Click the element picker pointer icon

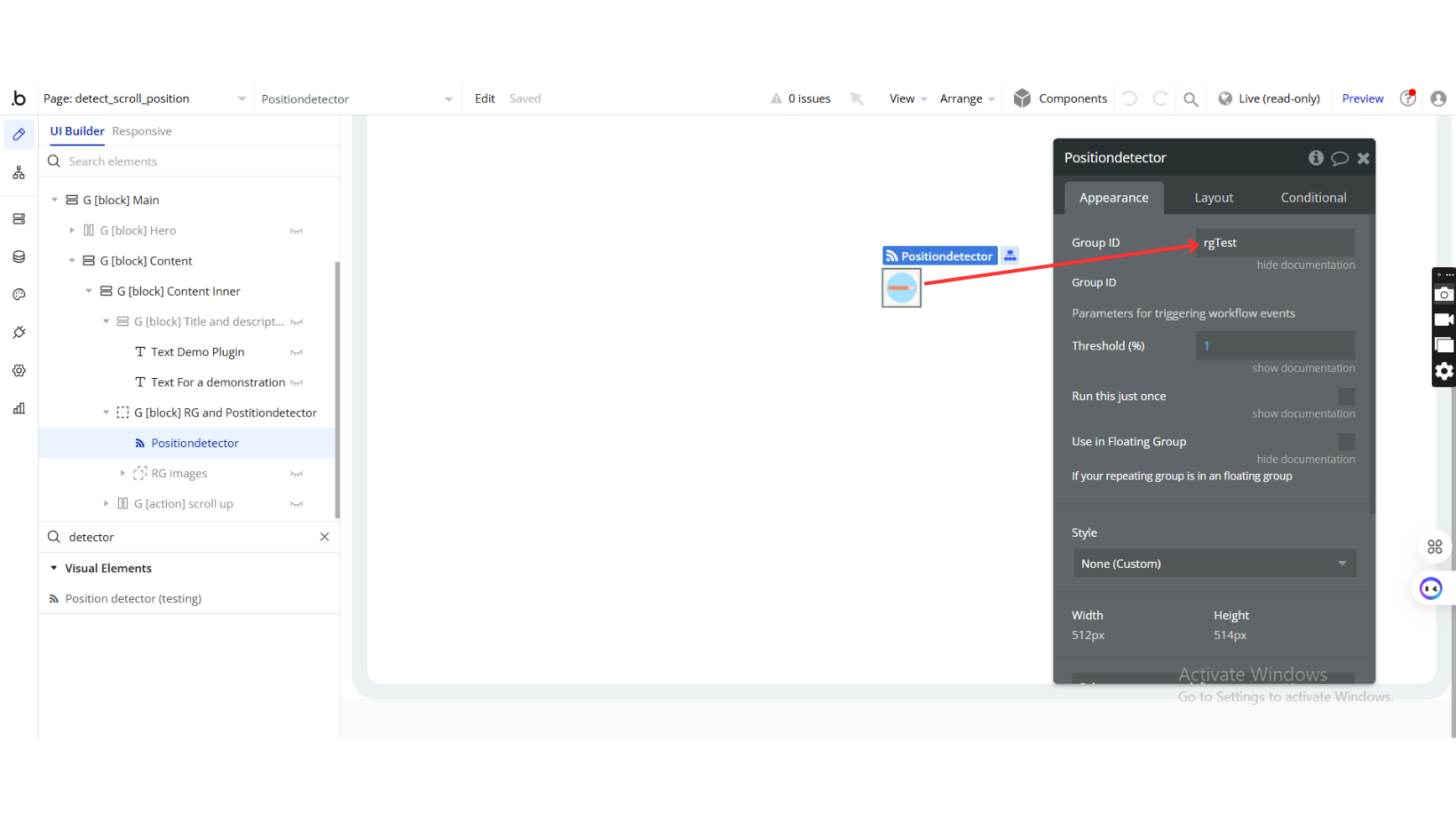coord(857,99)
